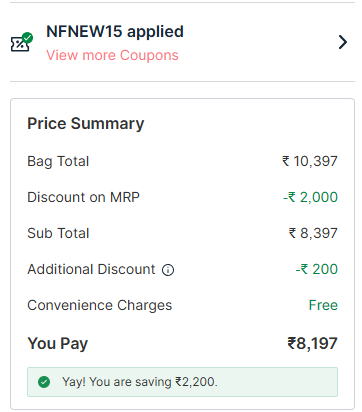The height and width of the screenshot is (412, 362).
Task: Click the -₹ 2,000 discount amount
Action: (x=310, y=197)
